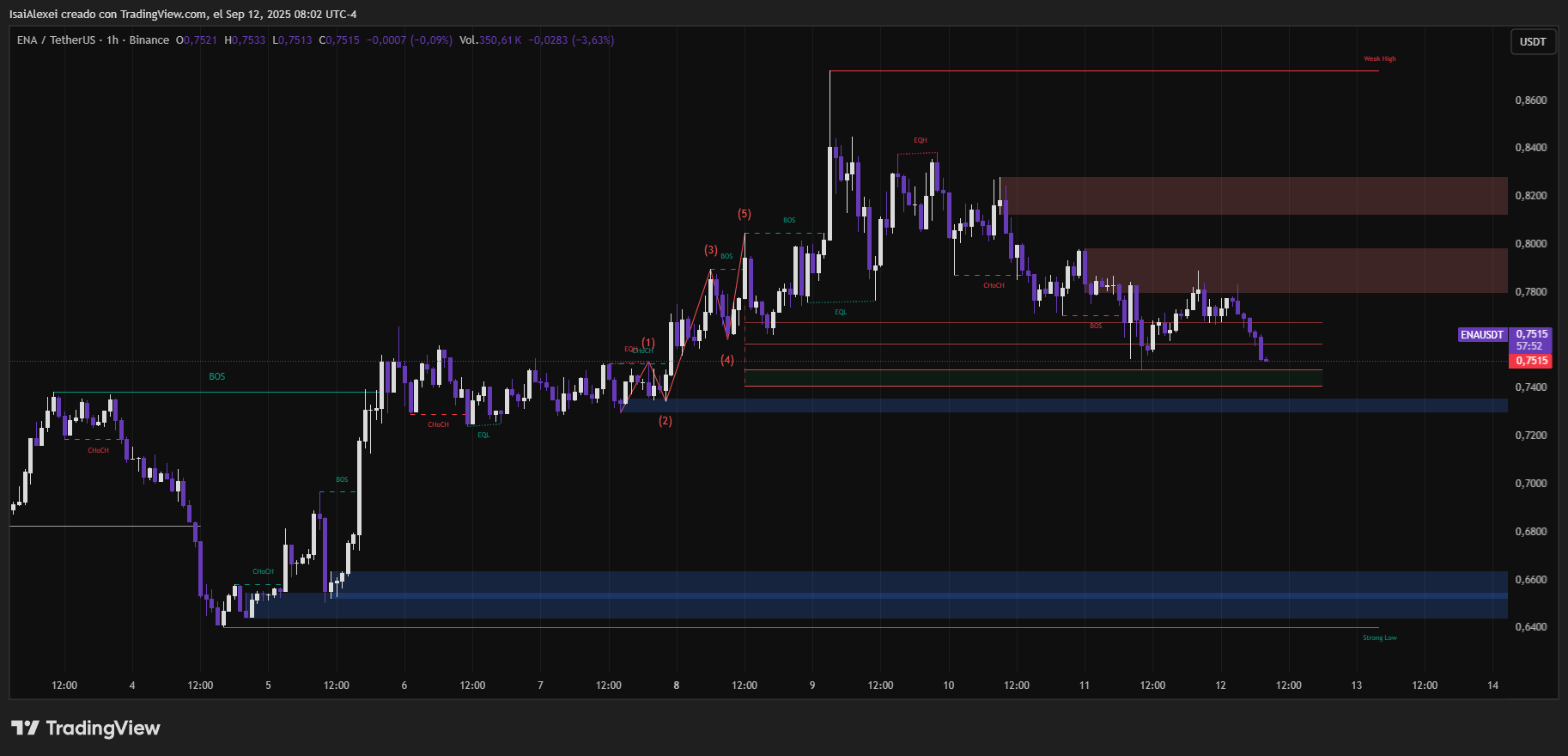This screenshot has width=1568, height=756.
Task: Click the 0,8000 level on price axis
Action: point(1530,244)
